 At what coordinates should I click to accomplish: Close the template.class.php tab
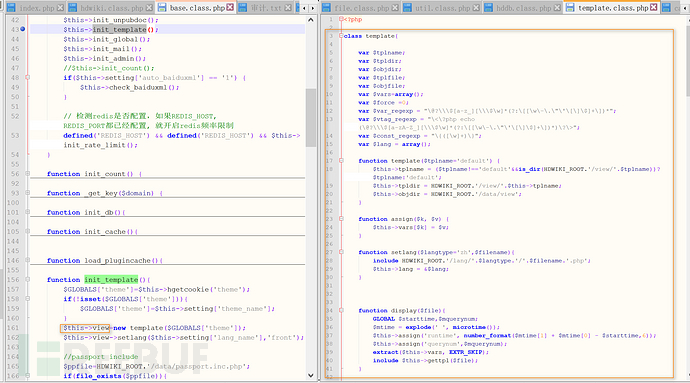654,7
